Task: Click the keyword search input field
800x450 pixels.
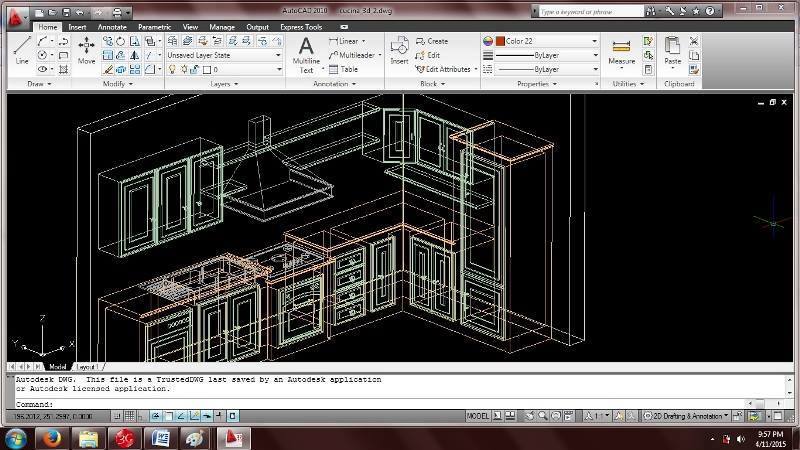Action: pyautogui.click(x=590, y=11)
